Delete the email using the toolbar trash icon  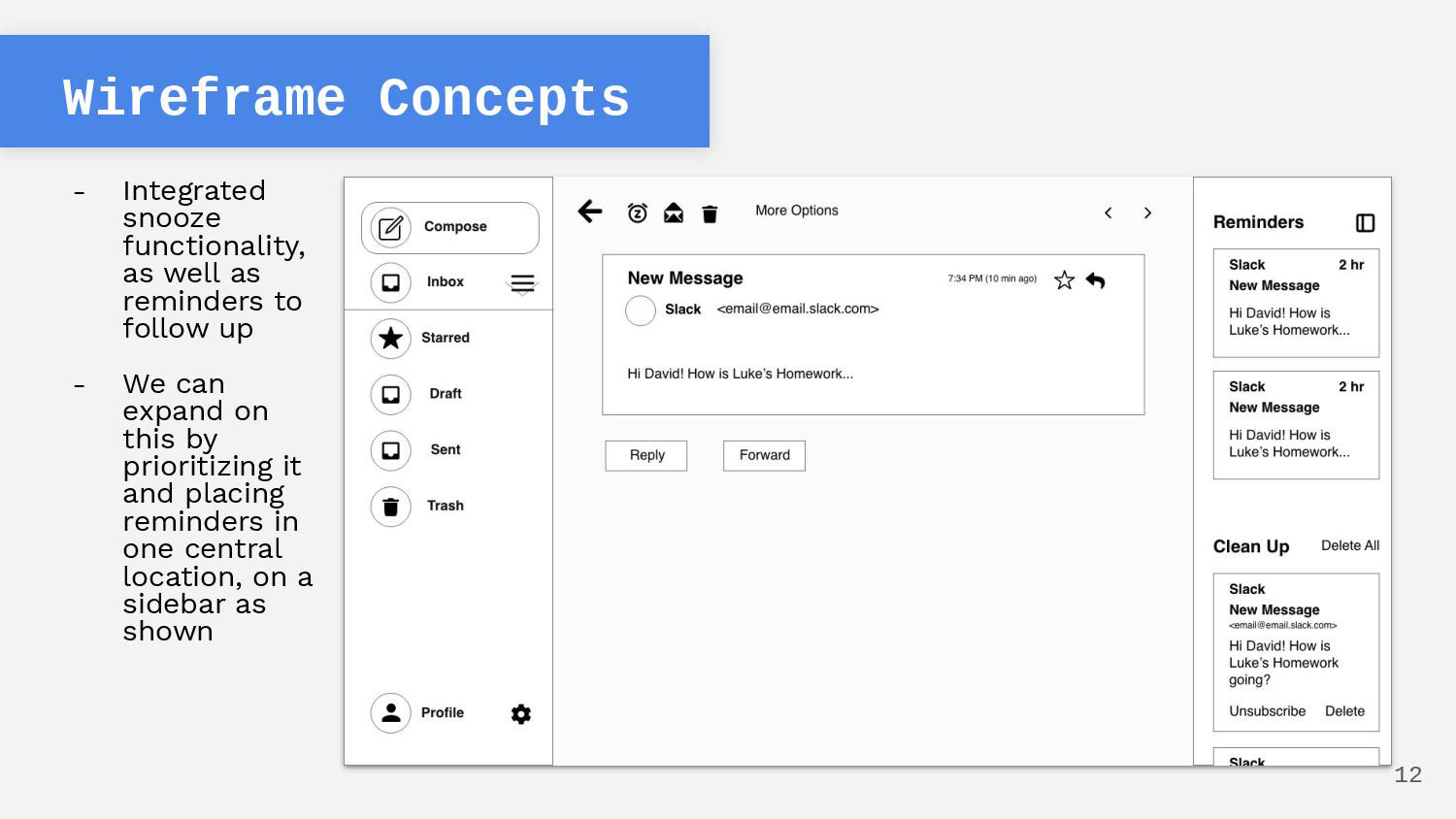pos(710,213)
